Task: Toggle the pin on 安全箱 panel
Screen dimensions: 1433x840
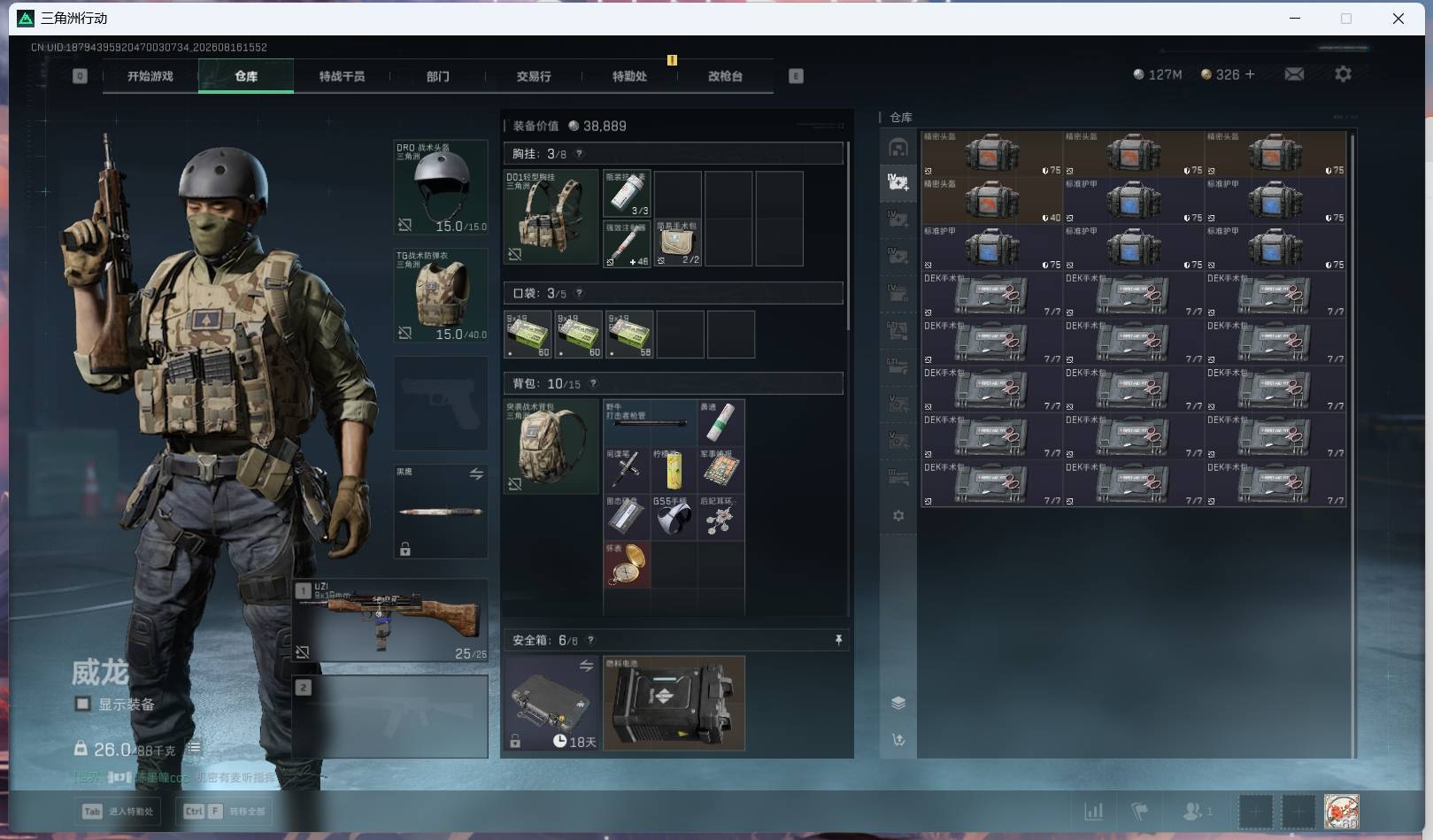Action: [838, 640]
